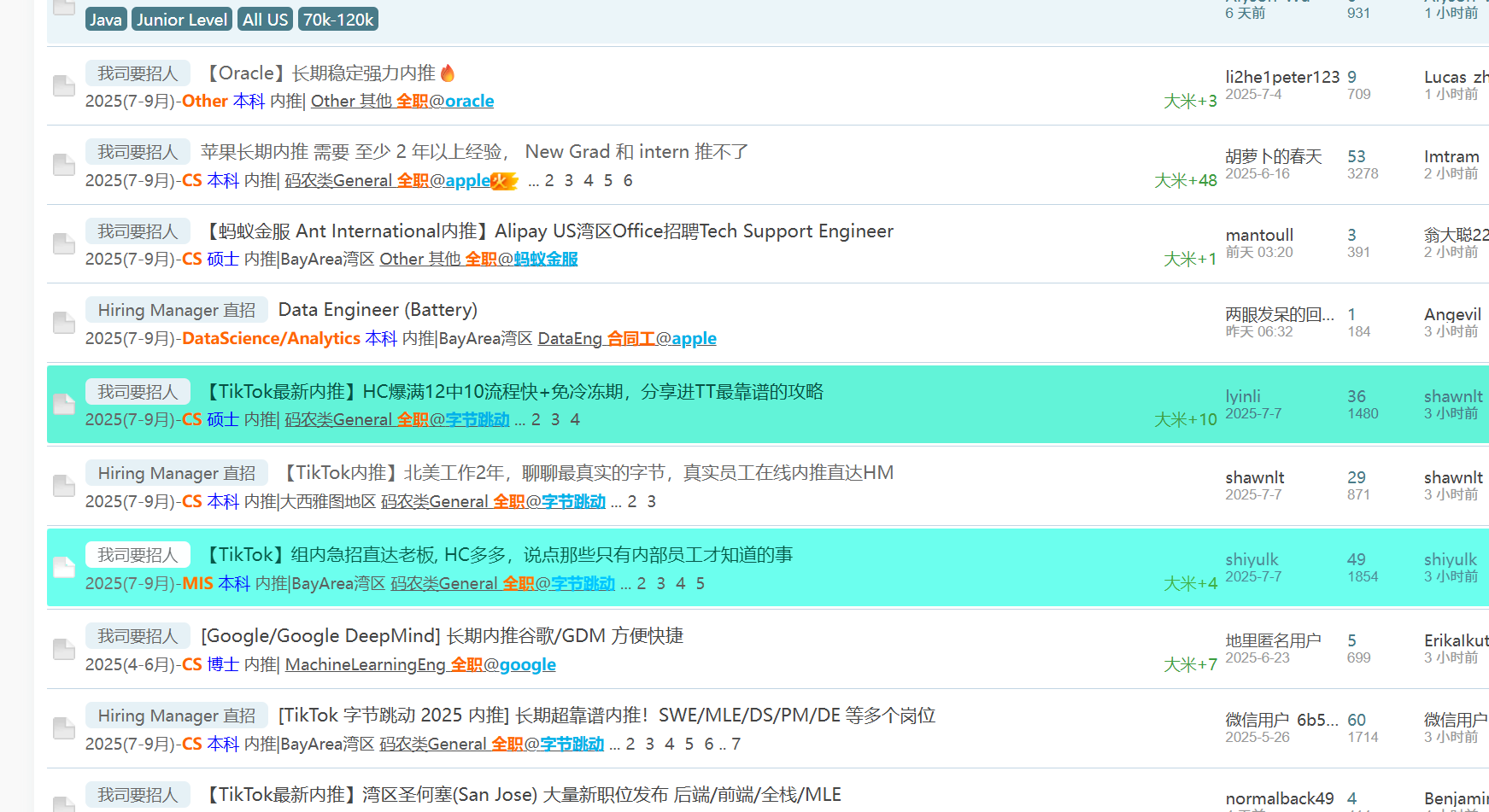Open the TikTok 字节跳动 2025 内推 thread

coord(607,716)
